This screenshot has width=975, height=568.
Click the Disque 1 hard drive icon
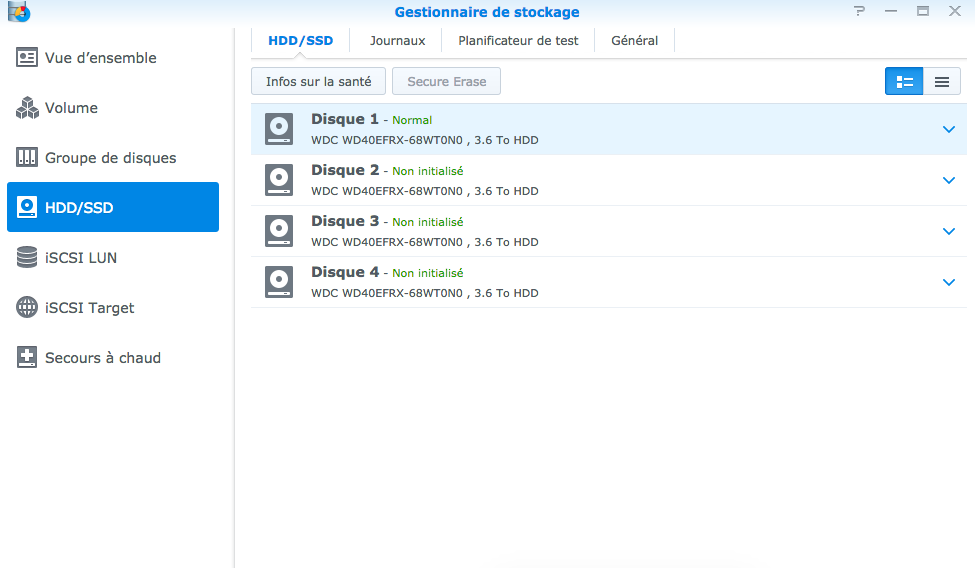pos(279,129)
